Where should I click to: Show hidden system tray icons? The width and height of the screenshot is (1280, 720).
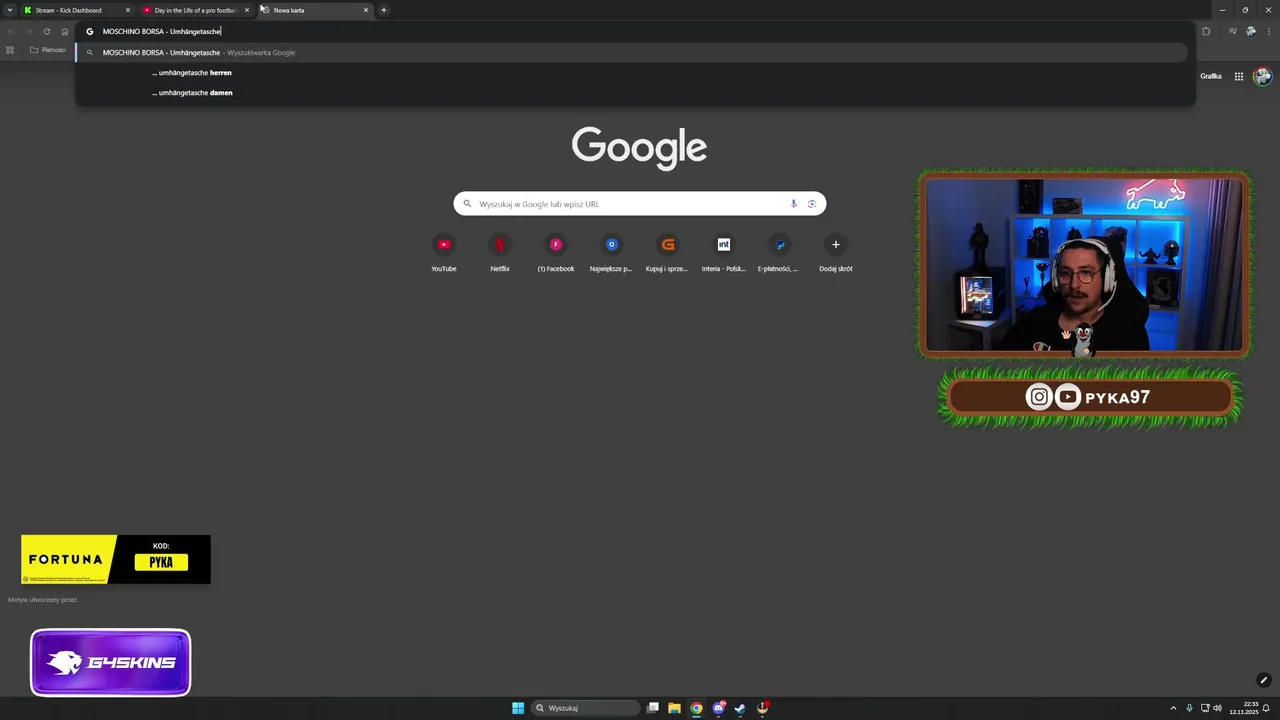pyautogui.click(x=1173, y=708)
